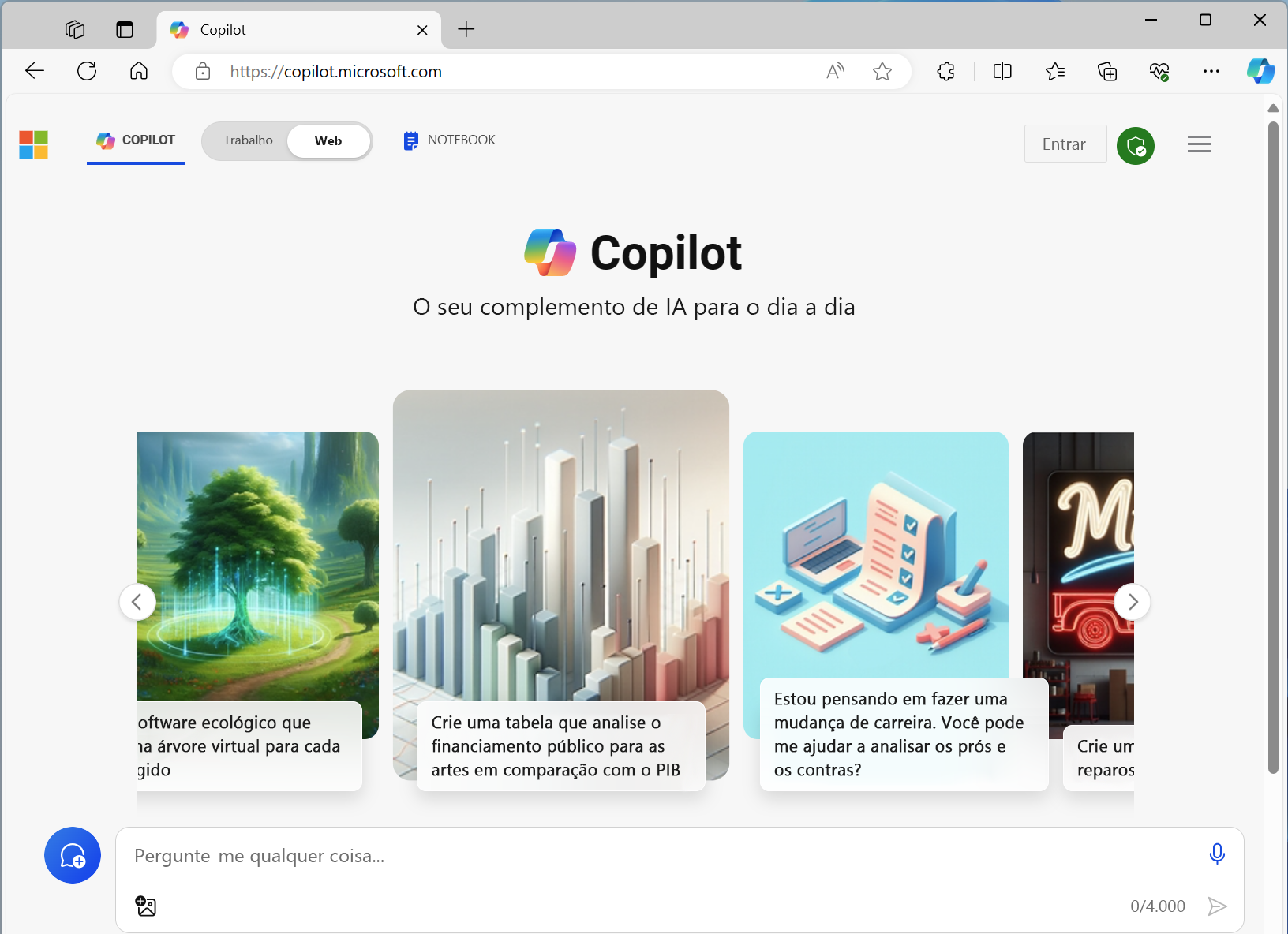Open the Extensions puzzle icon
Image resolution: width=1288 pixels, height=934 pixels.
945,72
